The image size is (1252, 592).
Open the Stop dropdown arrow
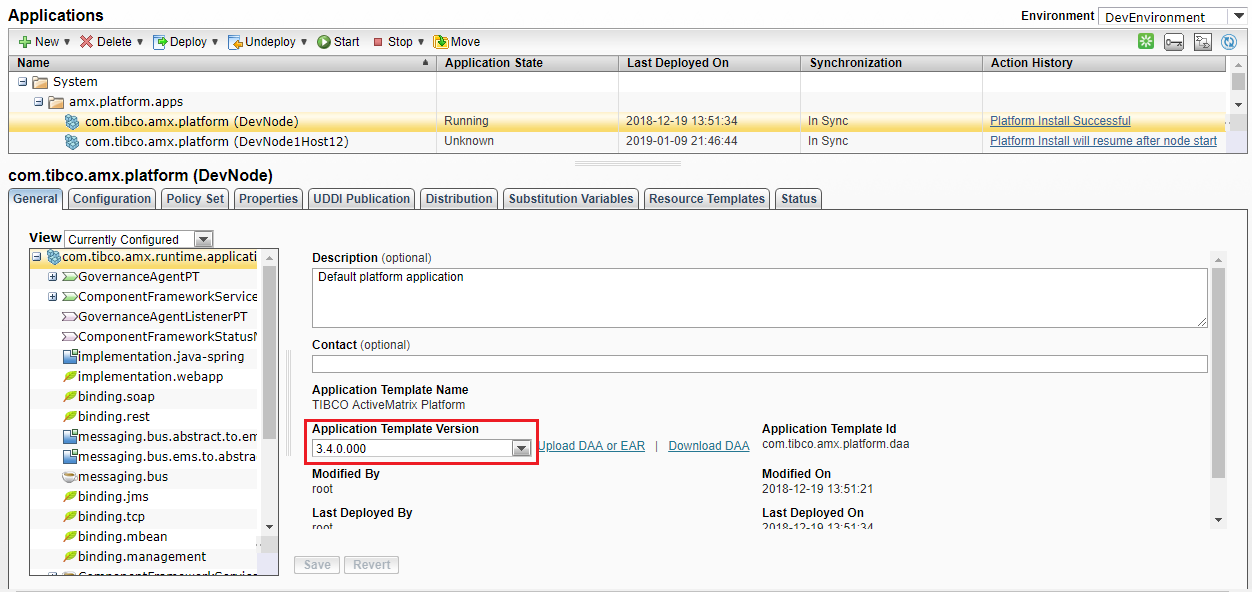click(x=421, y=42)
